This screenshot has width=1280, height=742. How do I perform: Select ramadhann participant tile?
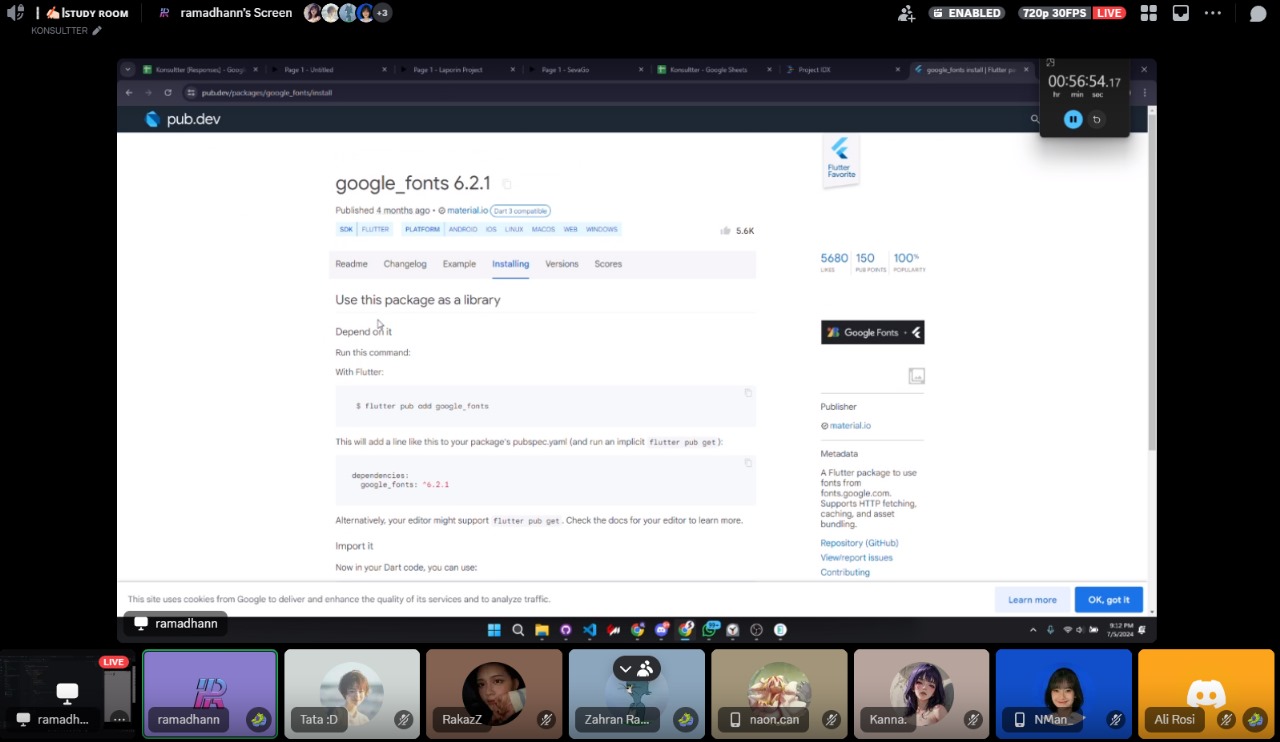coord(210,694)
